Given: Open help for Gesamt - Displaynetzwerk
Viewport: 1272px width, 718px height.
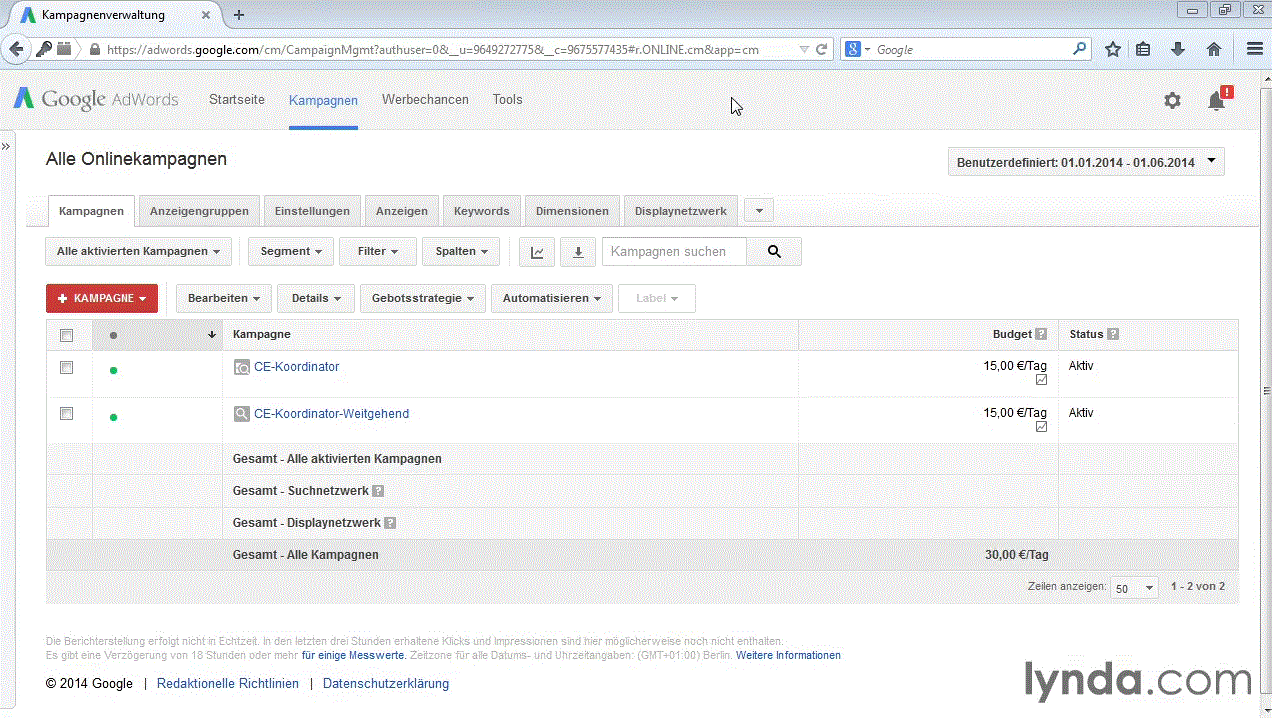Looking at the screenshot, I should 390,523.
